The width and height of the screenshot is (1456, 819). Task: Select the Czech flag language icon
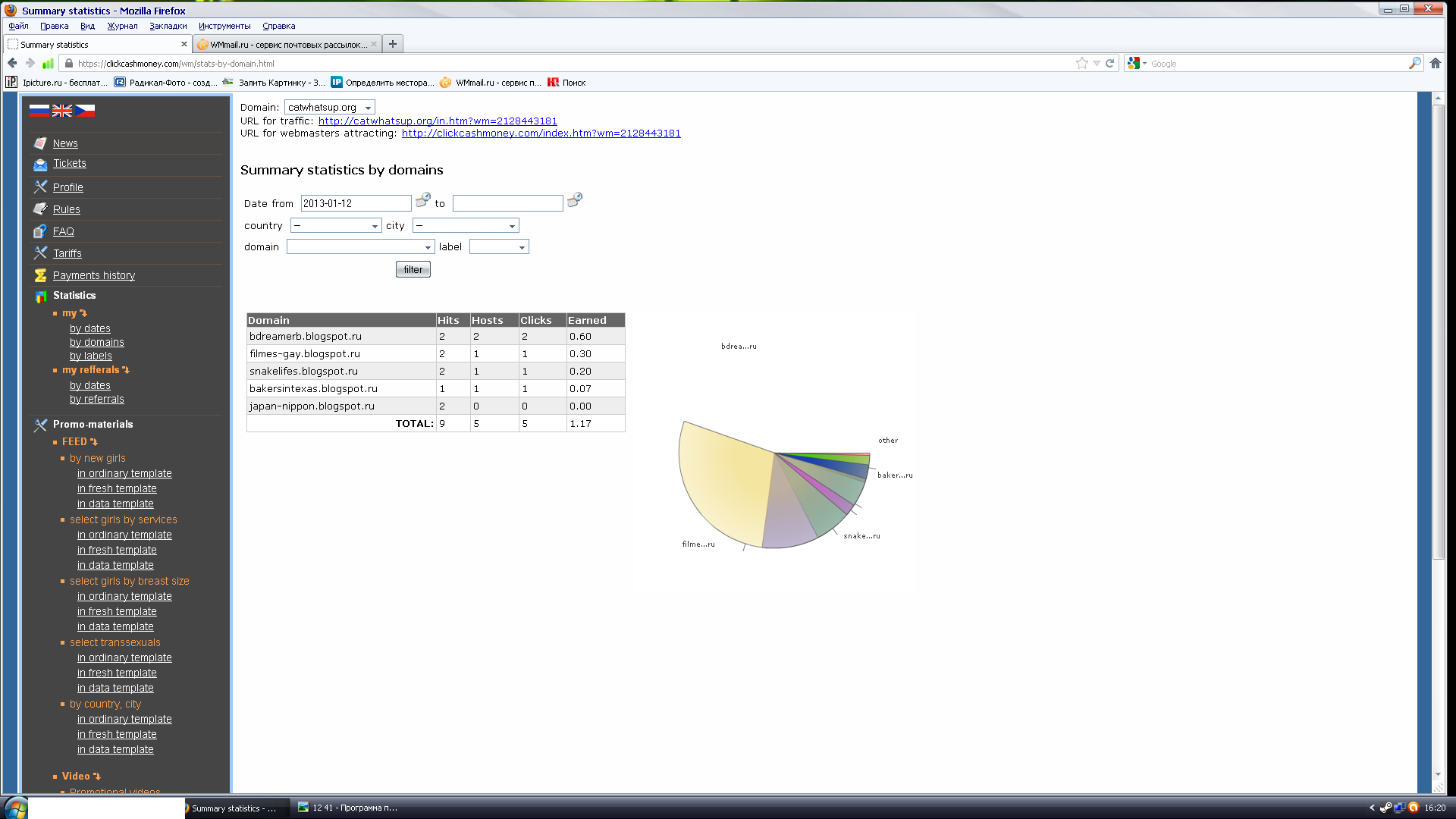tap(85, 110)
